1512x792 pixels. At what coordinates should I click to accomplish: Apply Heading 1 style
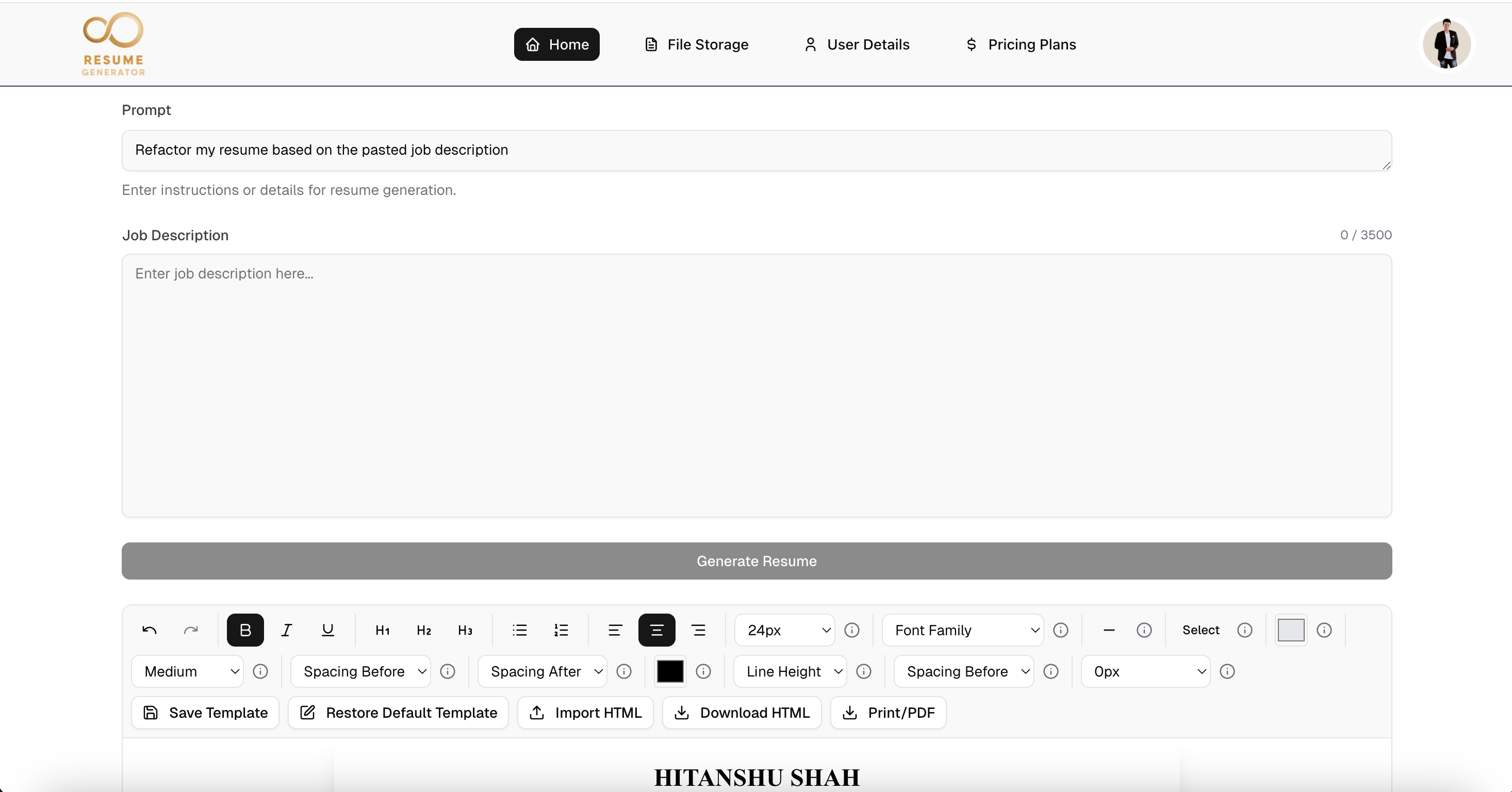(x=382, y=630)
